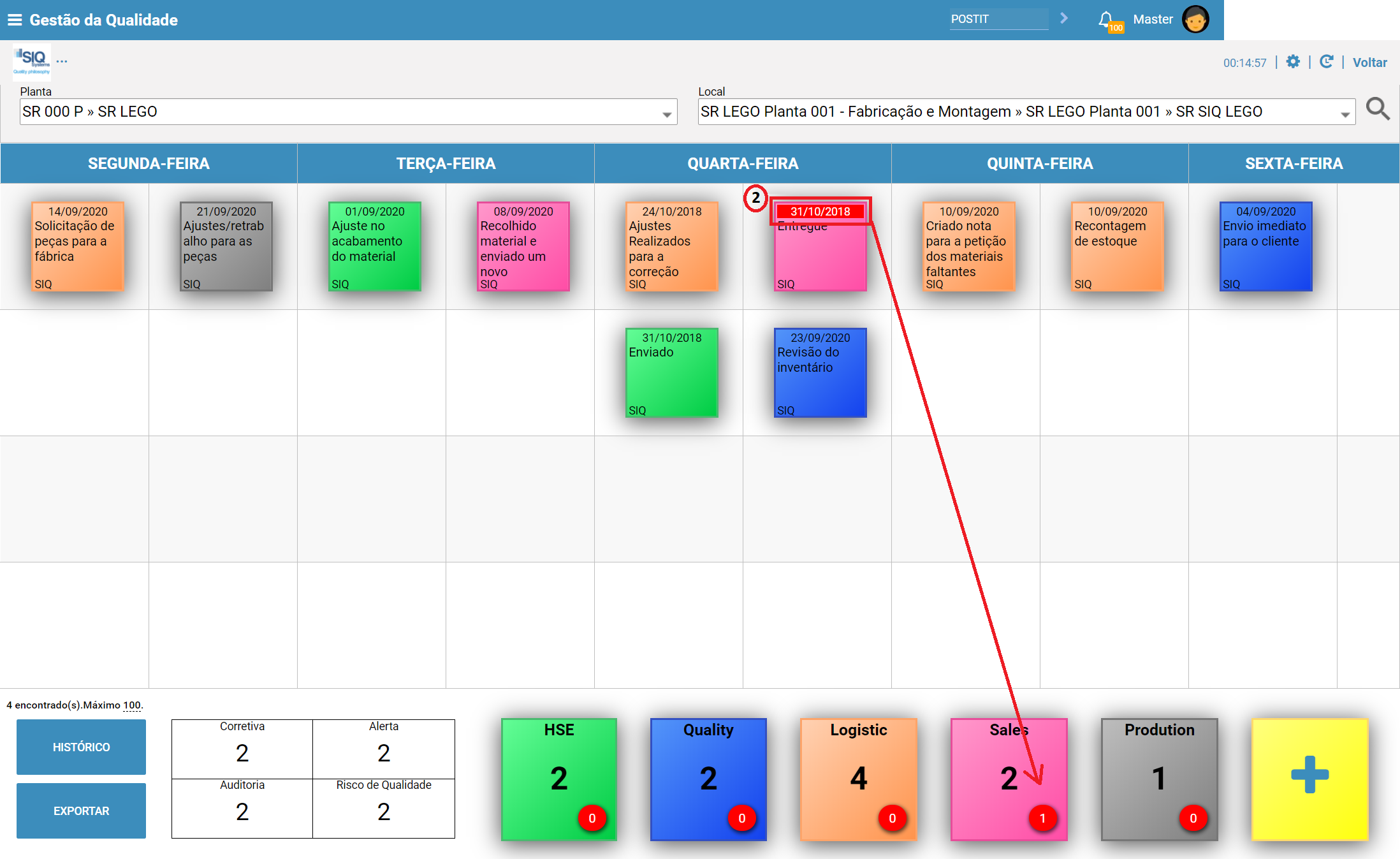This screenshot has height=859, width=1400.
Task: Open the Master user avatar
Action: (x=1195, y=20)
